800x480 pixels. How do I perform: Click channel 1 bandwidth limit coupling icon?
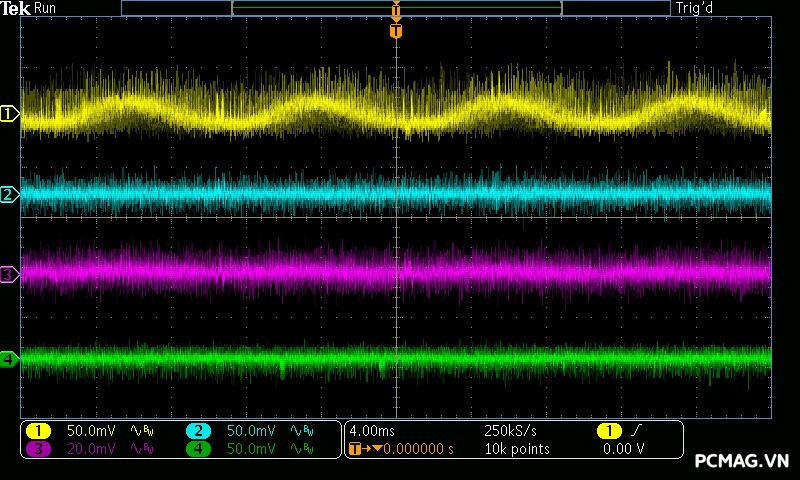[143, 431]
